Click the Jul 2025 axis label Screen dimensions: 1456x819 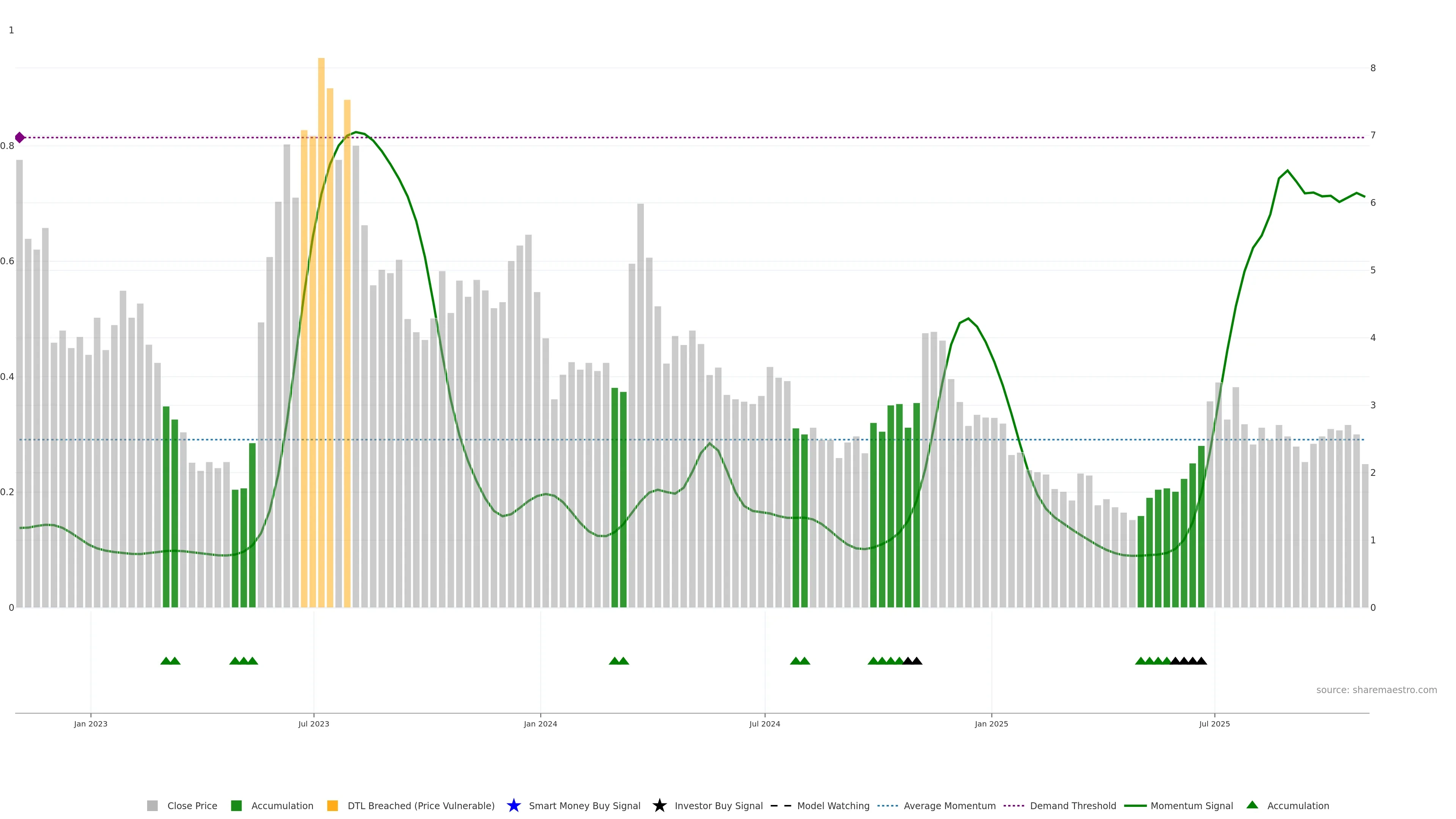(x=1214, y=723)
